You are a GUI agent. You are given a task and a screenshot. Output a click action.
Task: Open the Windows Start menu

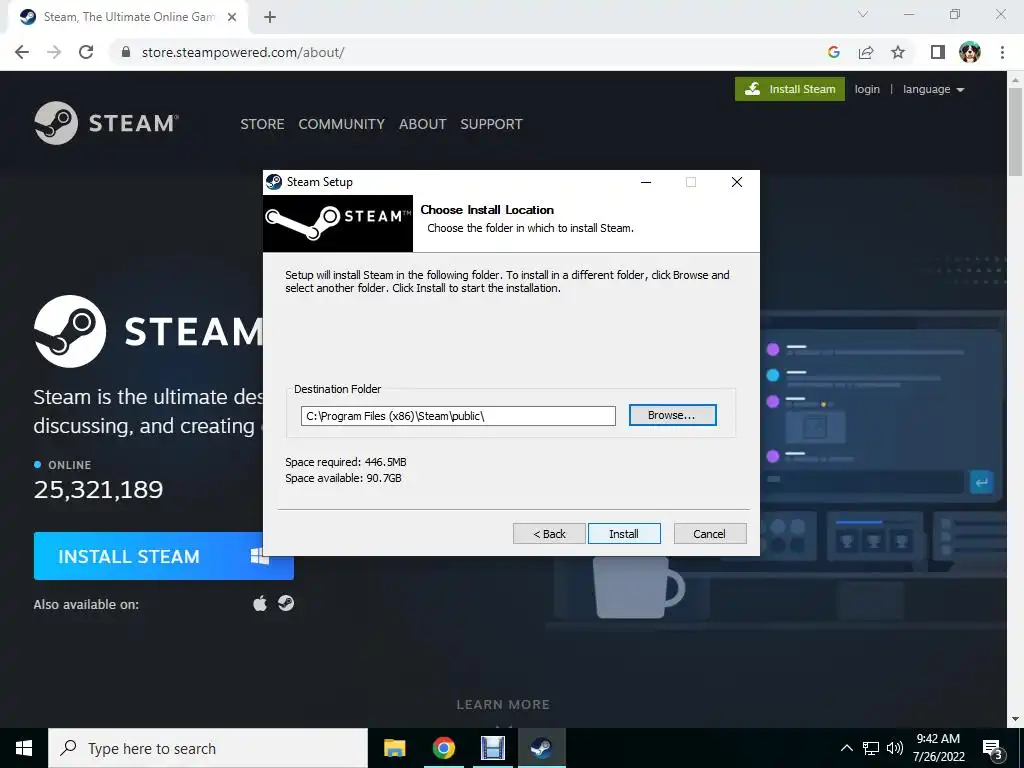(24, 748)
